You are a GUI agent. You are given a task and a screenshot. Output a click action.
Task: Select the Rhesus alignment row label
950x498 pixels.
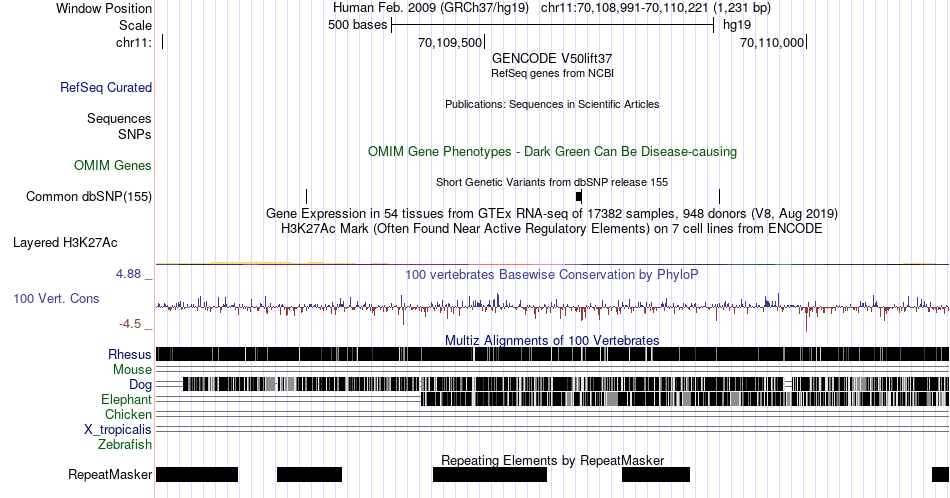click(129, 354)
